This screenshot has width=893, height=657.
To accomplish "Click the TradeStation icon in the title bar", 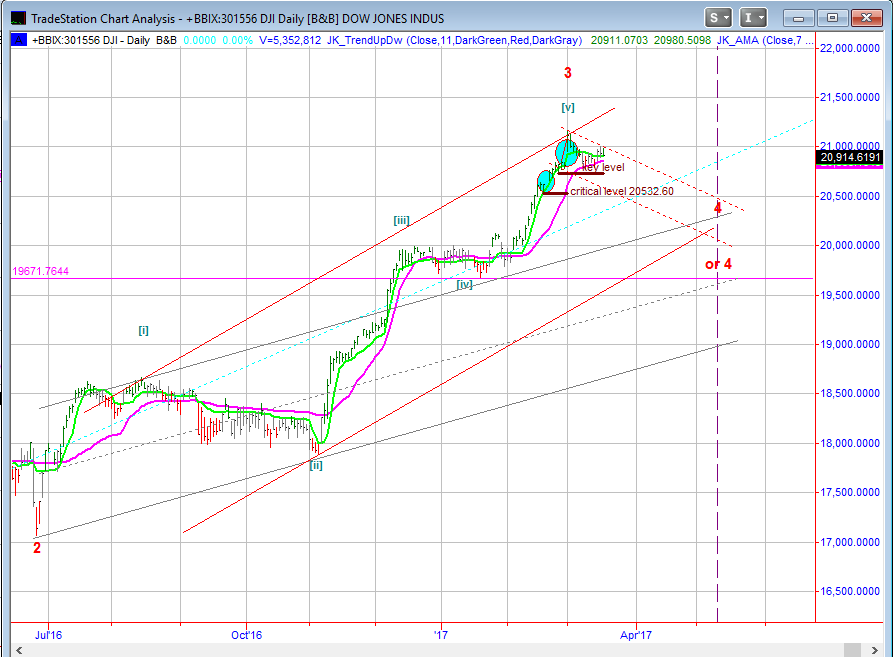I will (19, 18).
